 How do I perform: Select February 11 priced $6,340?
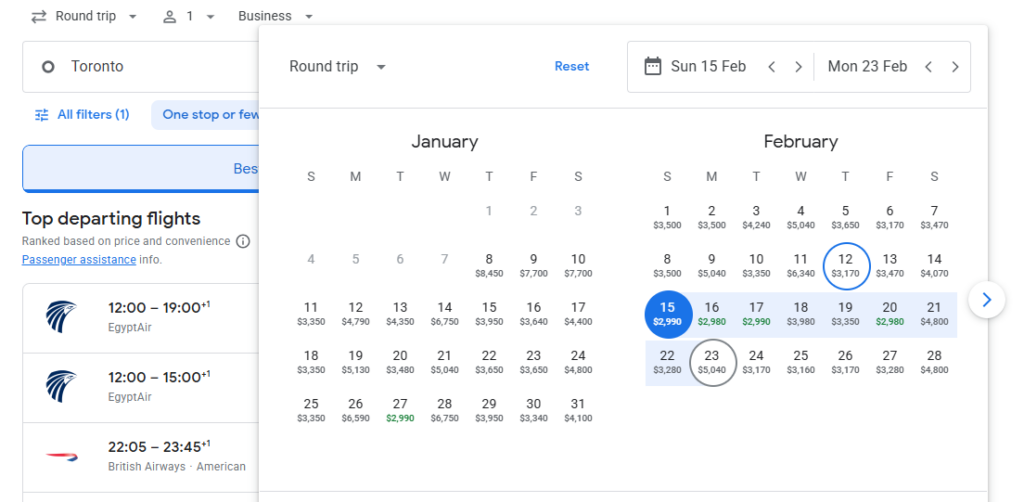click(801, 265)
